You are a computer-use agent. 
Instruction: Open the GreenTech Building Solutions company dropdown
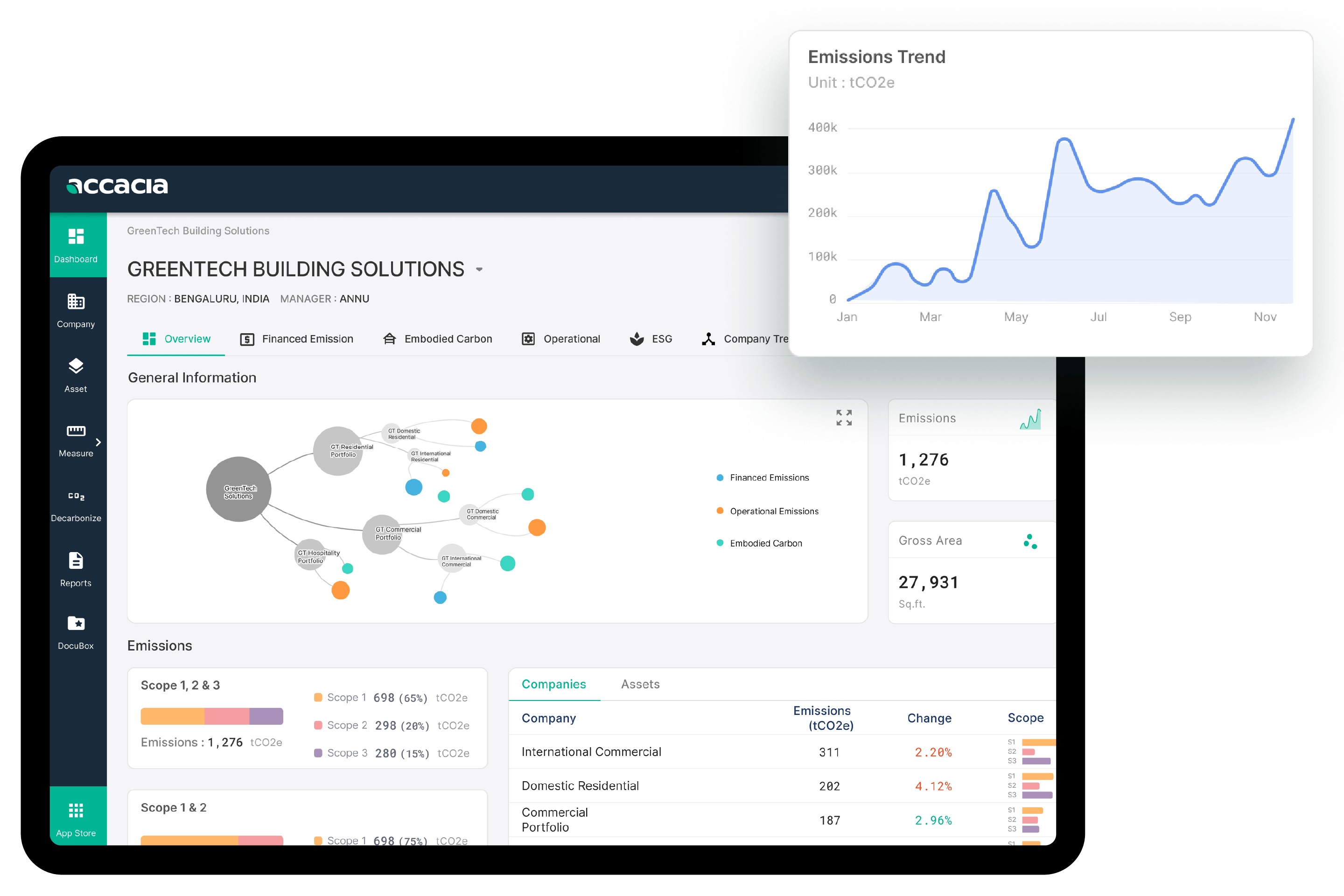(479, 269)
